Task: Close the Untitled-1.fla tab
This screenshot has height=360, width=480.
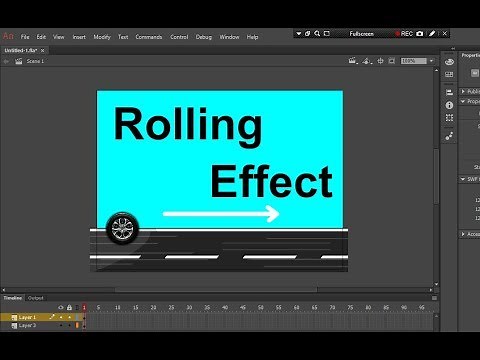Action: (x=42, y=50)
